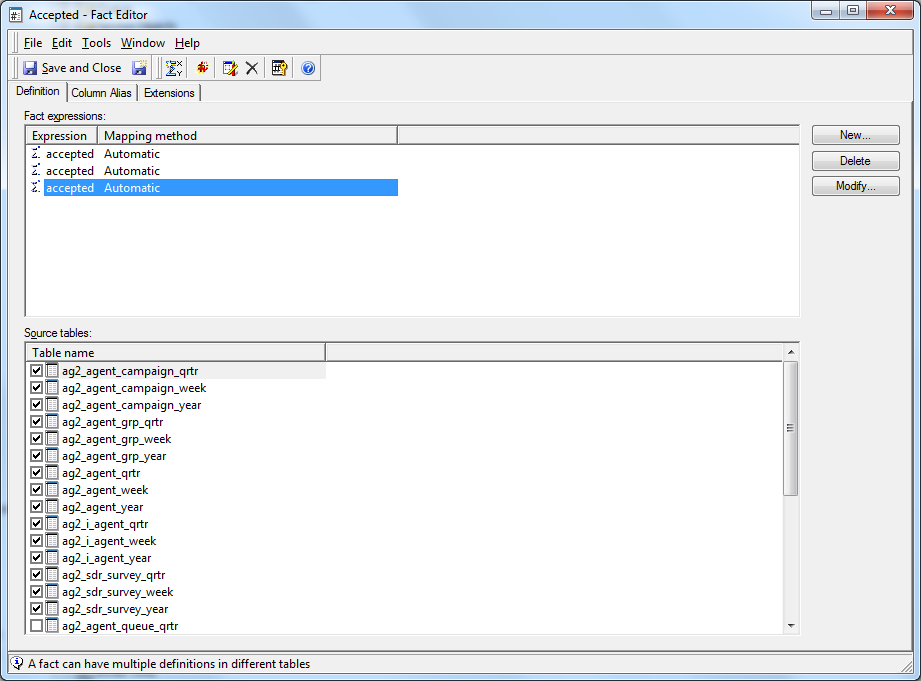
Task: Click the New... button
Action: [x=855, y=135]
